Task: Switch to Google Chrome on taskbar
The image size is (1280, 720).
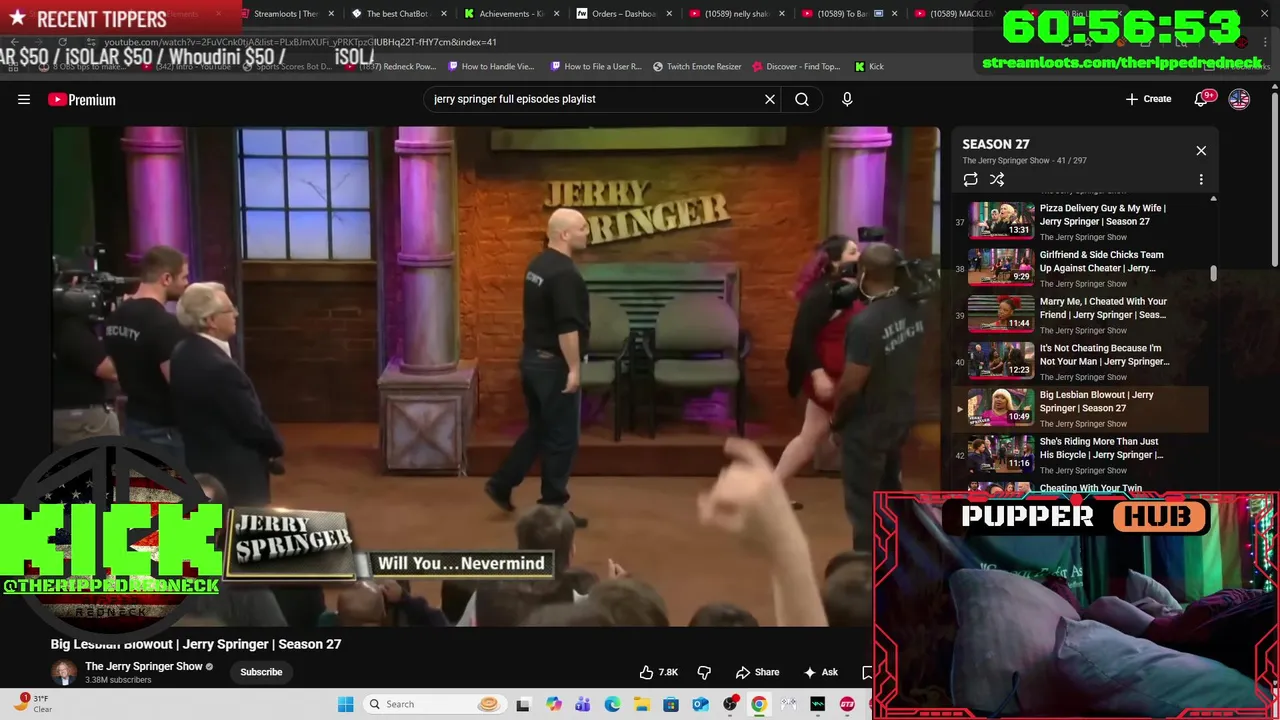Action: coord(759,704)
